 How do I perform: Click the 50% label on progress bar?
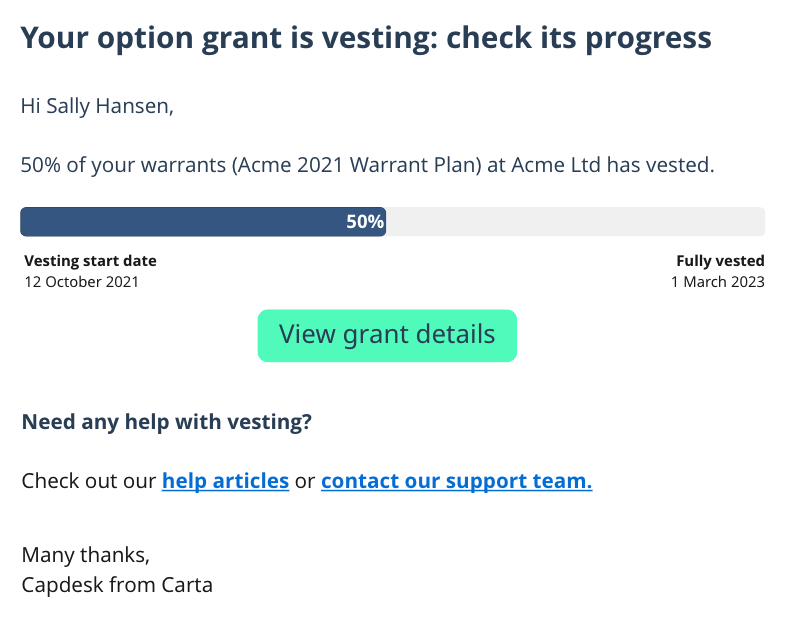(x=365, y=221)
